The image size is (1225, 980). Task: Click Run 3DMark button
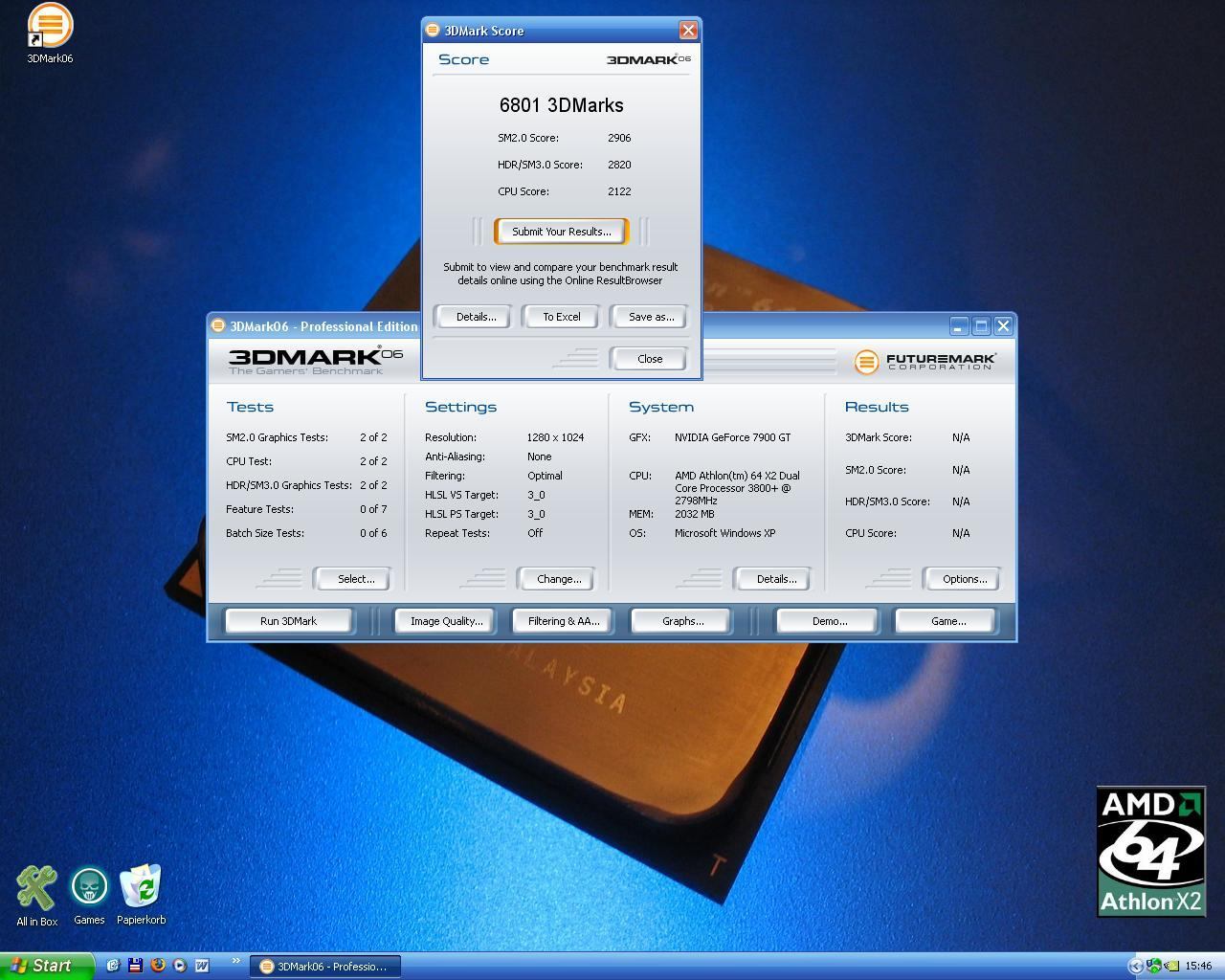click(x=288, y=621)
